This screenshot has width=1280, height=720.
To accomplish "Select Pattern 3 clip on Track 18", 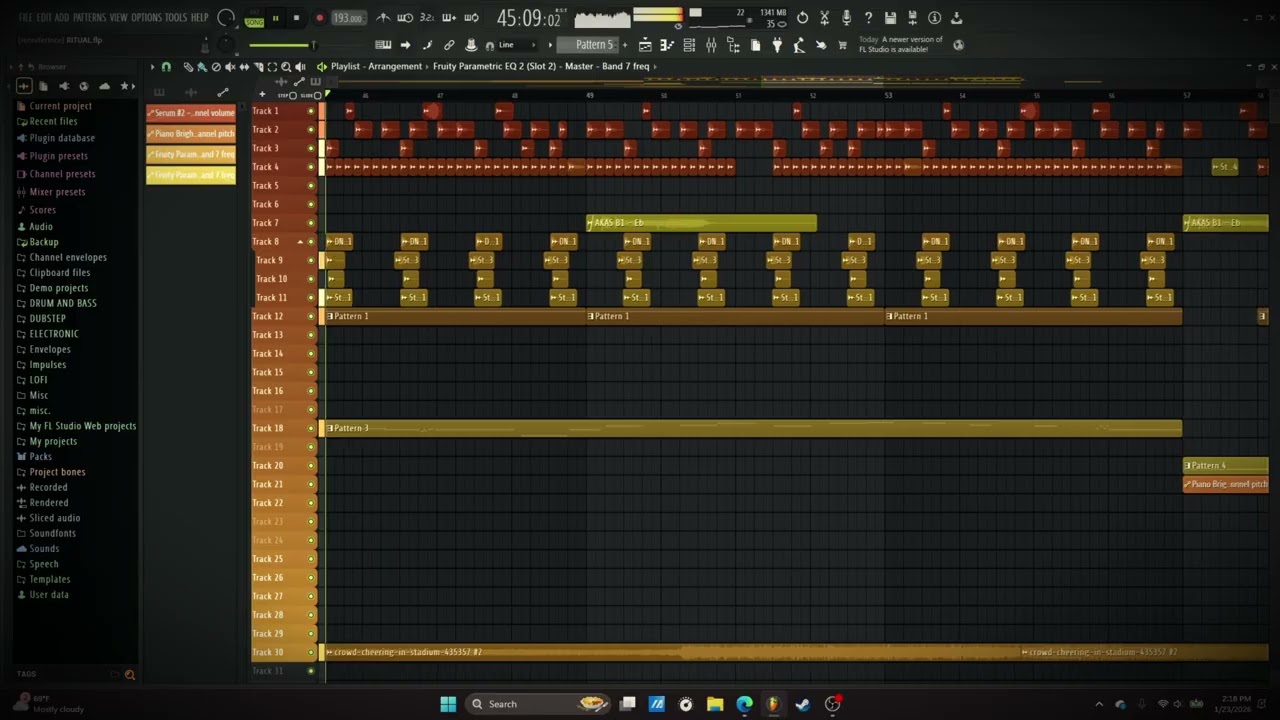I will pyautogui.click(x=753, y=428).
